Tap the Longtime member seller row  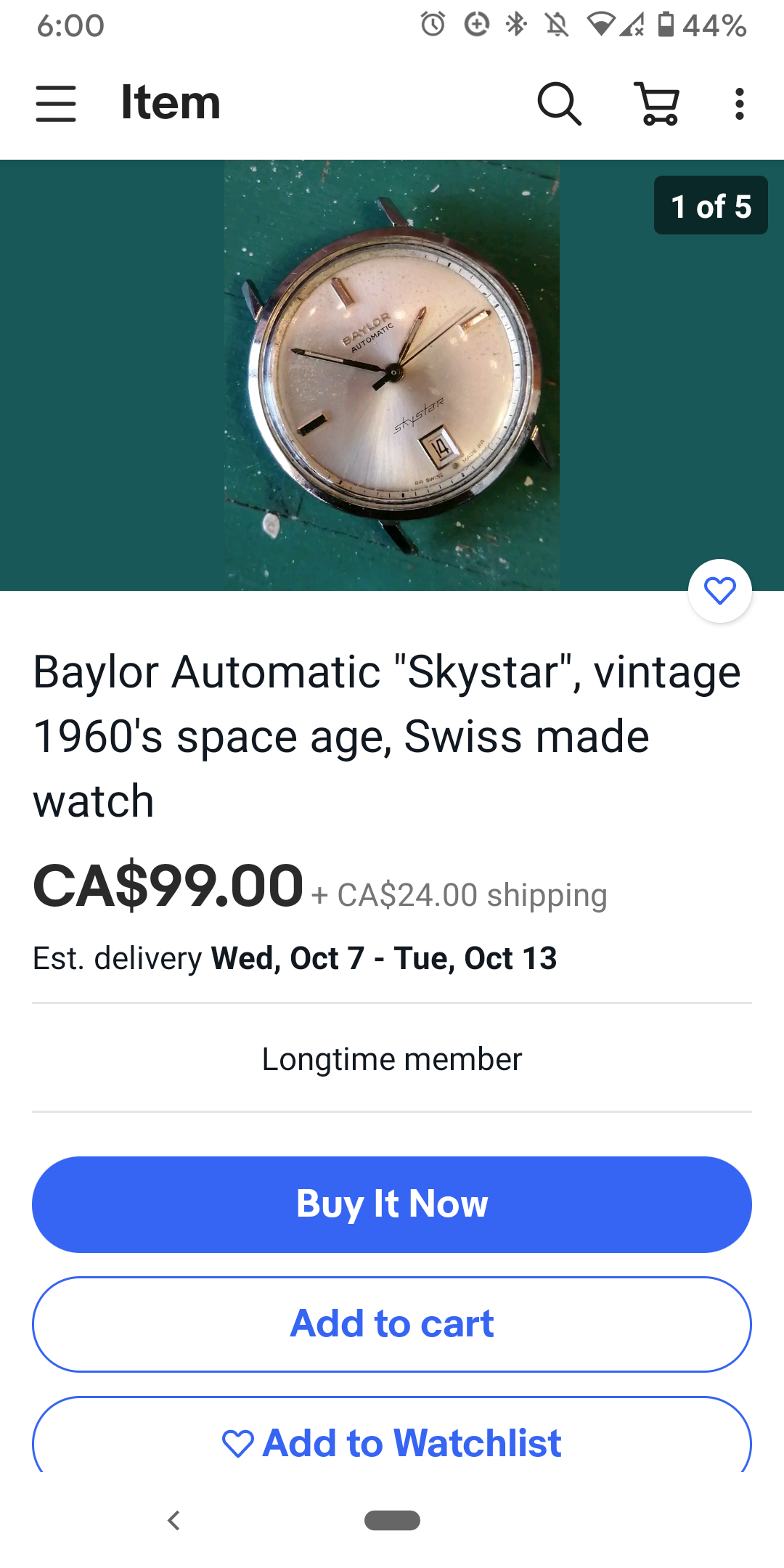coord(392,1059)
